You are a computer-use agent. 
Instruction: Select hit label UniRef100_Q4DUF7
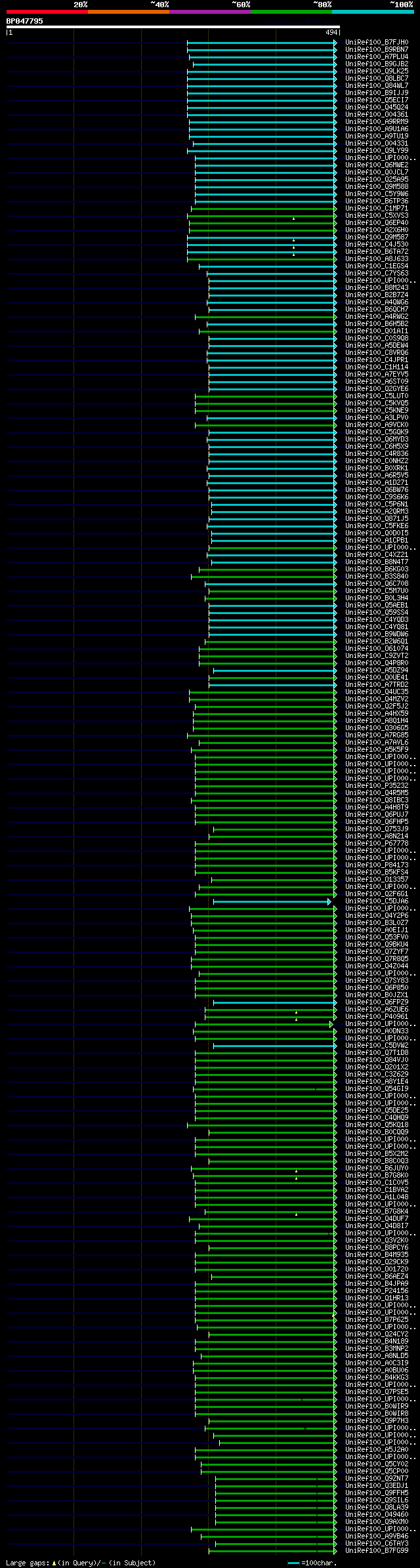(377, 1219)
